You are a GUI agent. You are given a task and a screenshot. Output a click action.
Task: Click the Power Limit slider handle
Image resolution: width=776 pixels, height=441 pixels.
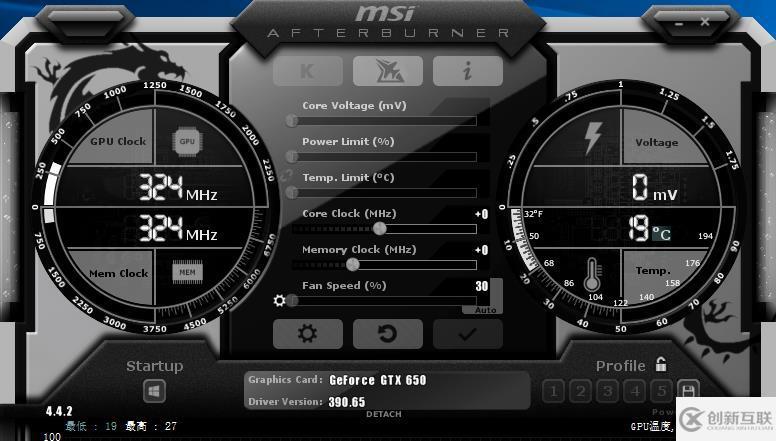[292, 156]
